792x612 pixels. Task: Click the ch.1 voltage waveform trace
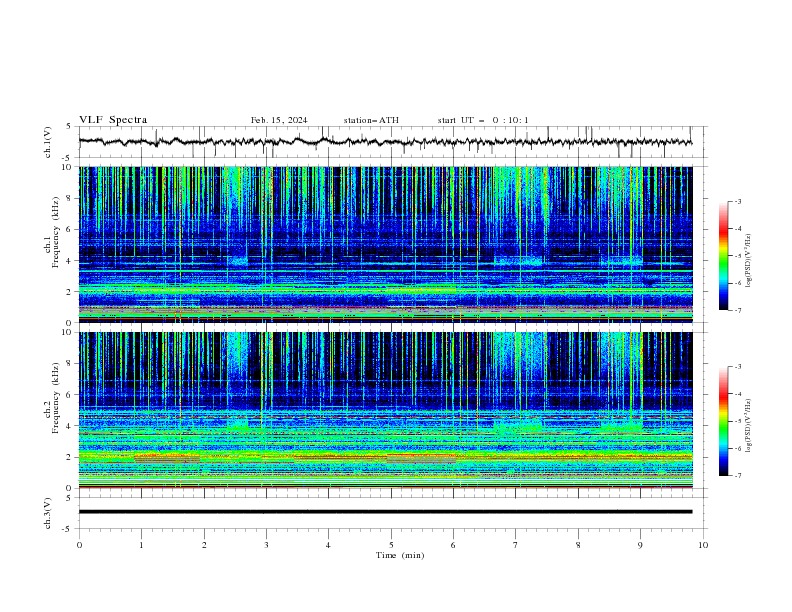(385, 142)
